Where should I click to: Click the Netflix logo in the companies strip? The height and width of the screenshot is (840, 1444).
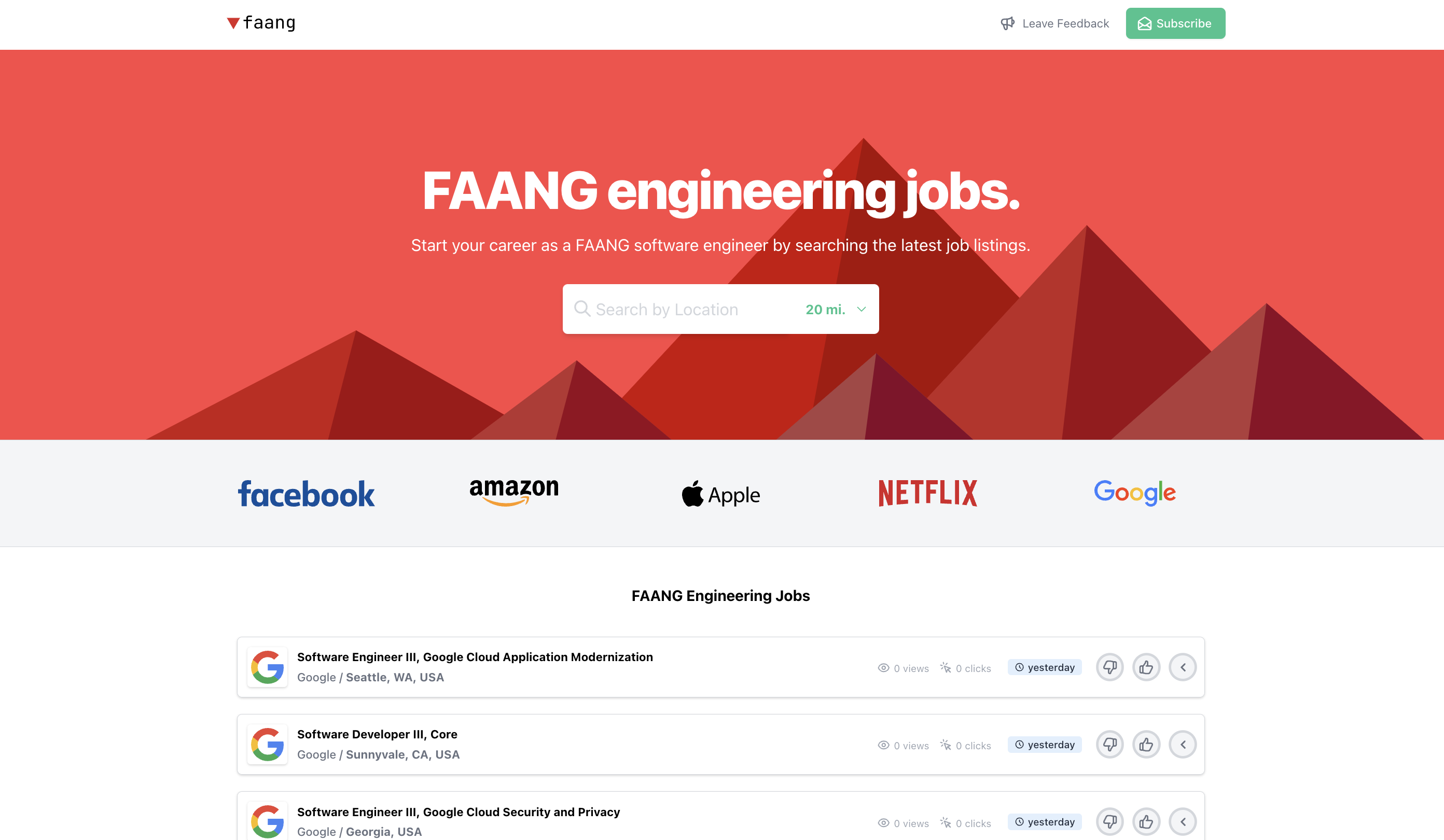928,493
